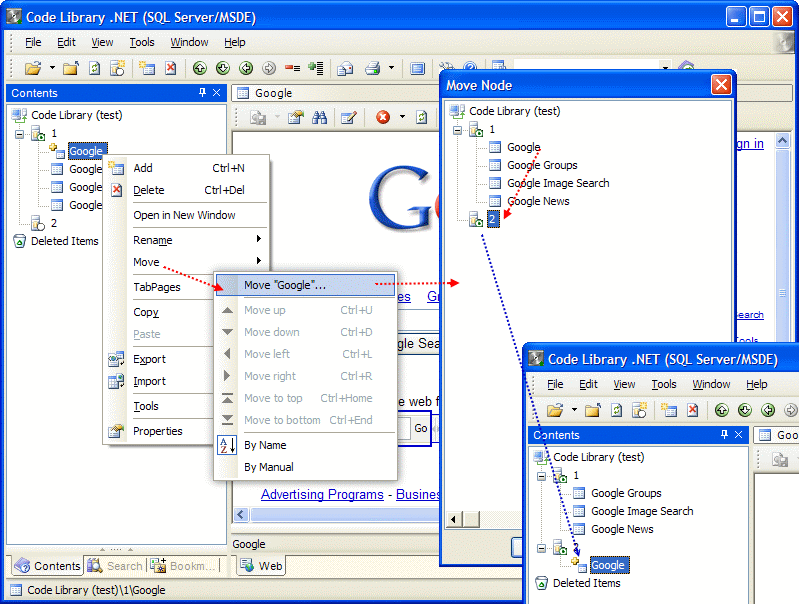Open the Advertising Programs link
The height and width of the screenshot is (604, 799).
pos(322,494)
